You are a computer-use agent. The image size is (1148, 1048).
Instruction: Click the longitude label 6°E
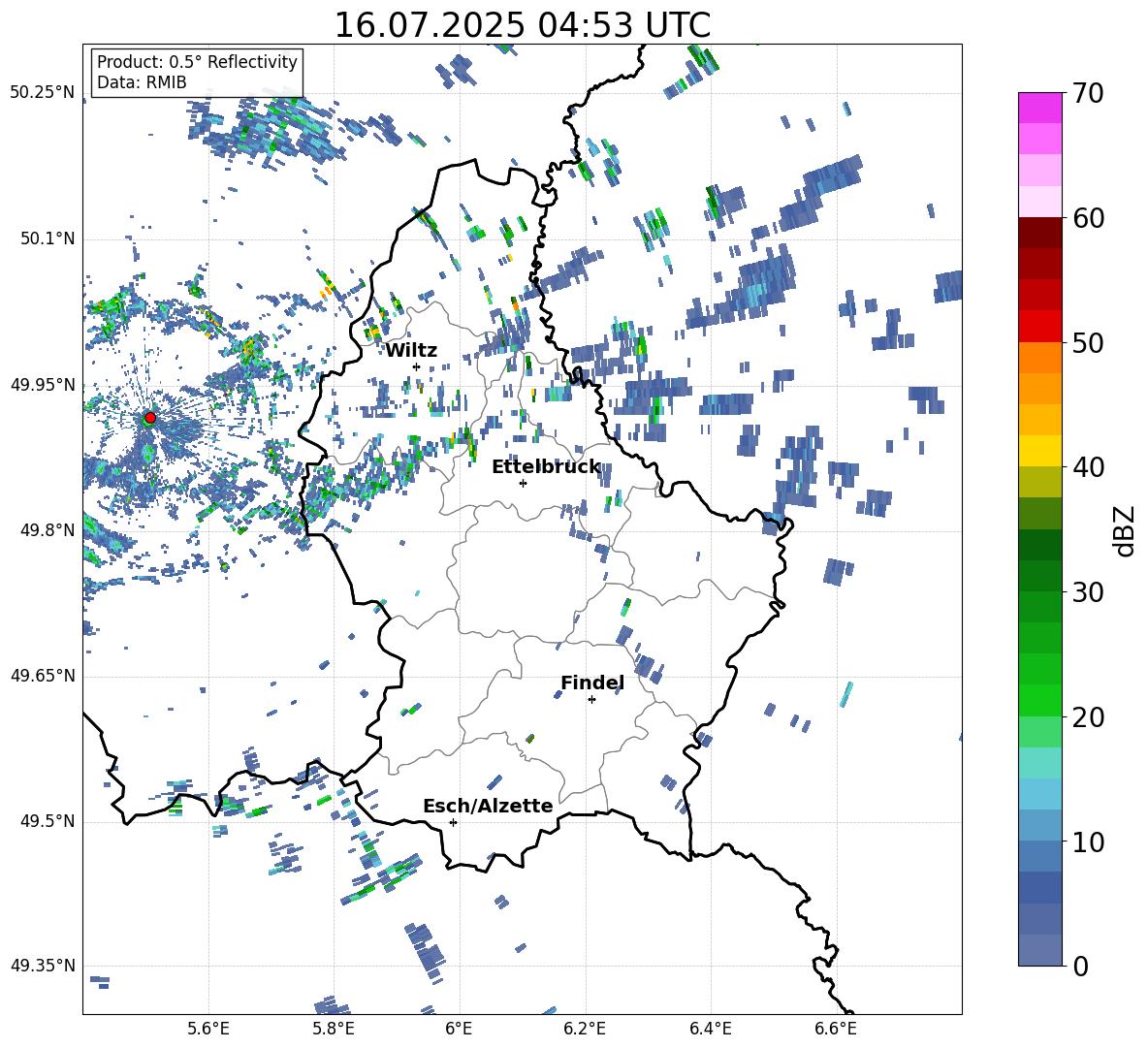(x=459, y=1029)
